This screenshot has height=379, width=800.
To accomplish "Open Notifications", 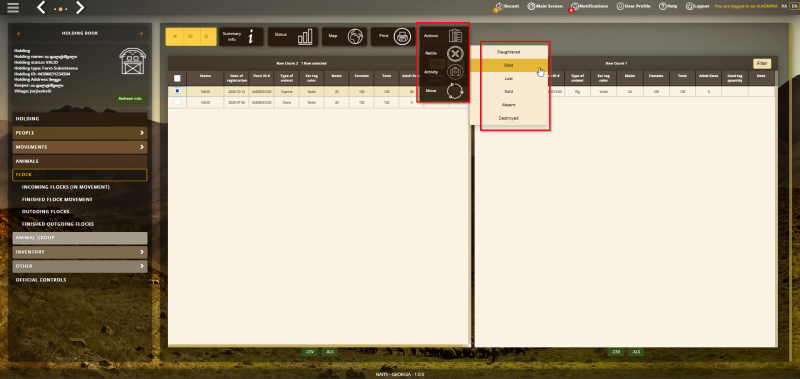I will [589, 6].
